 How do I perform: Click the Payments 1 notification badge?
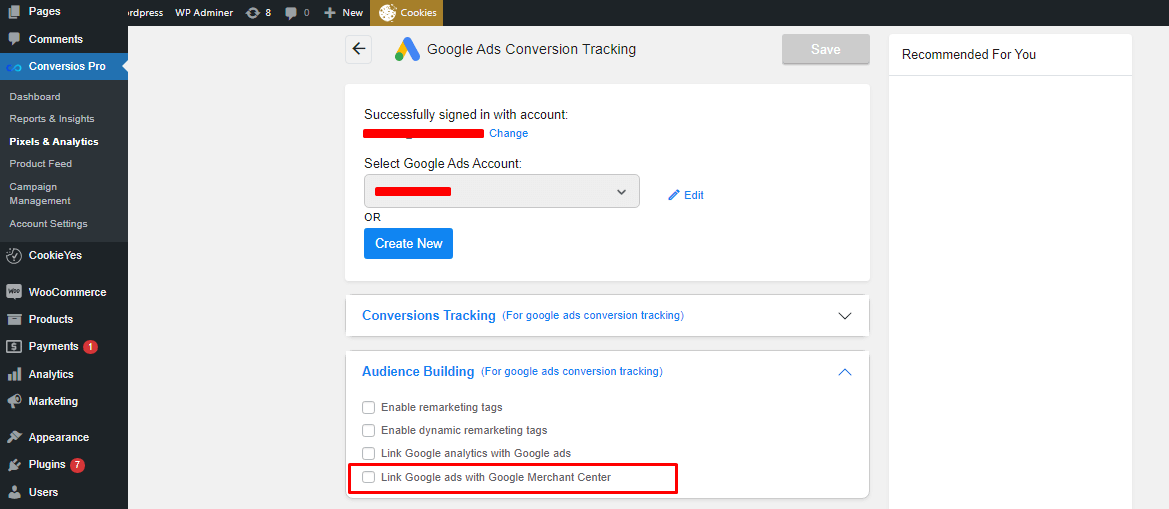[x=90, y=347]
